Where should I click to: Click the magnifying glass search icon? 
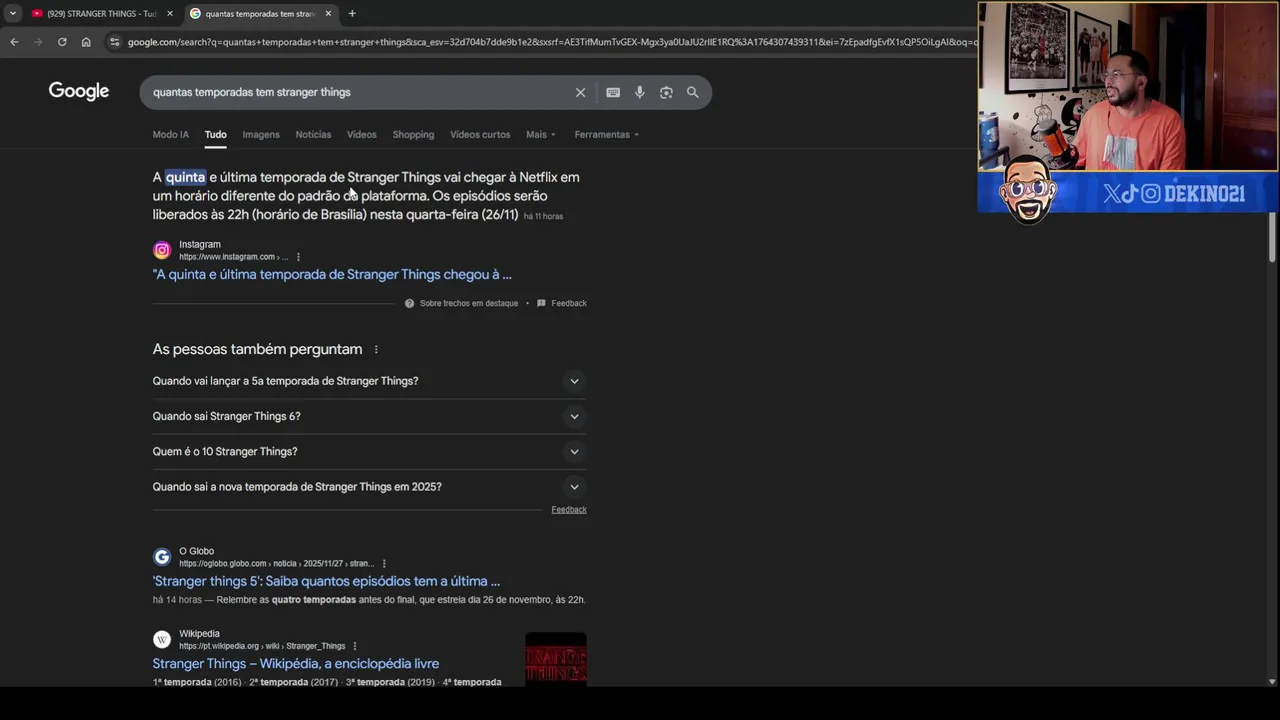point(692,92)
